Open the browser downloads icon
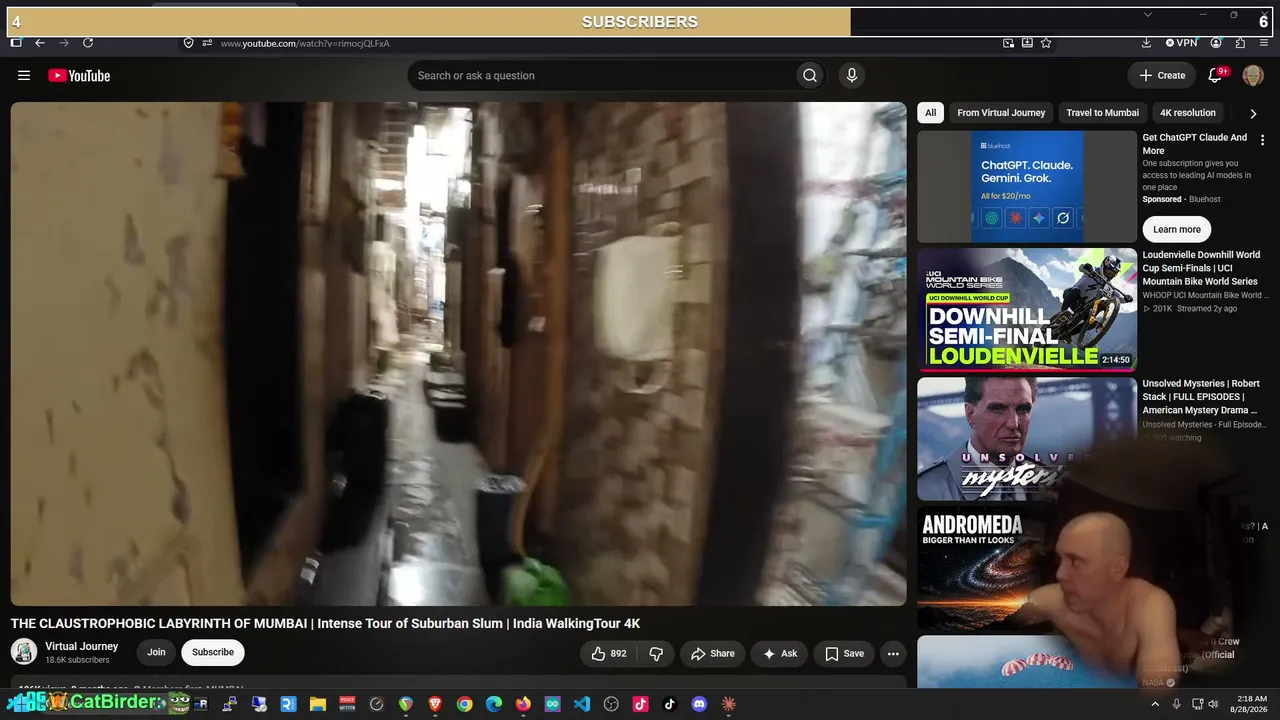This screenshot has width=1280, height=720. [1146, 43]
